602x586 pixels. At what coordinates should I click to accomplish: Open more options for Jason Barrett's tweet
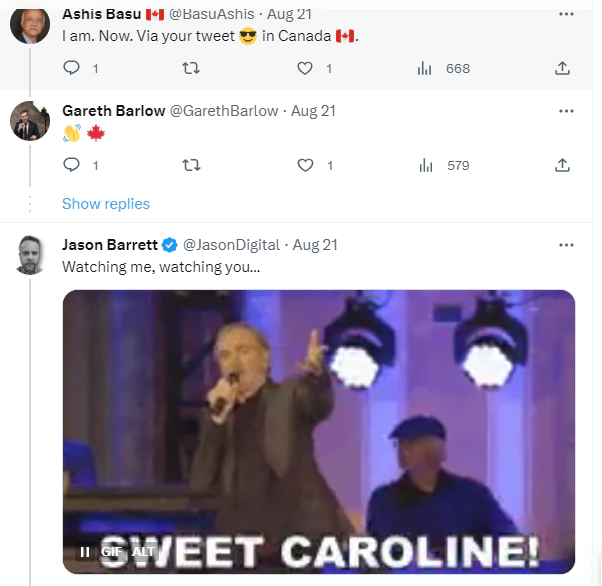pyautogui.click(x=567, y=244)
